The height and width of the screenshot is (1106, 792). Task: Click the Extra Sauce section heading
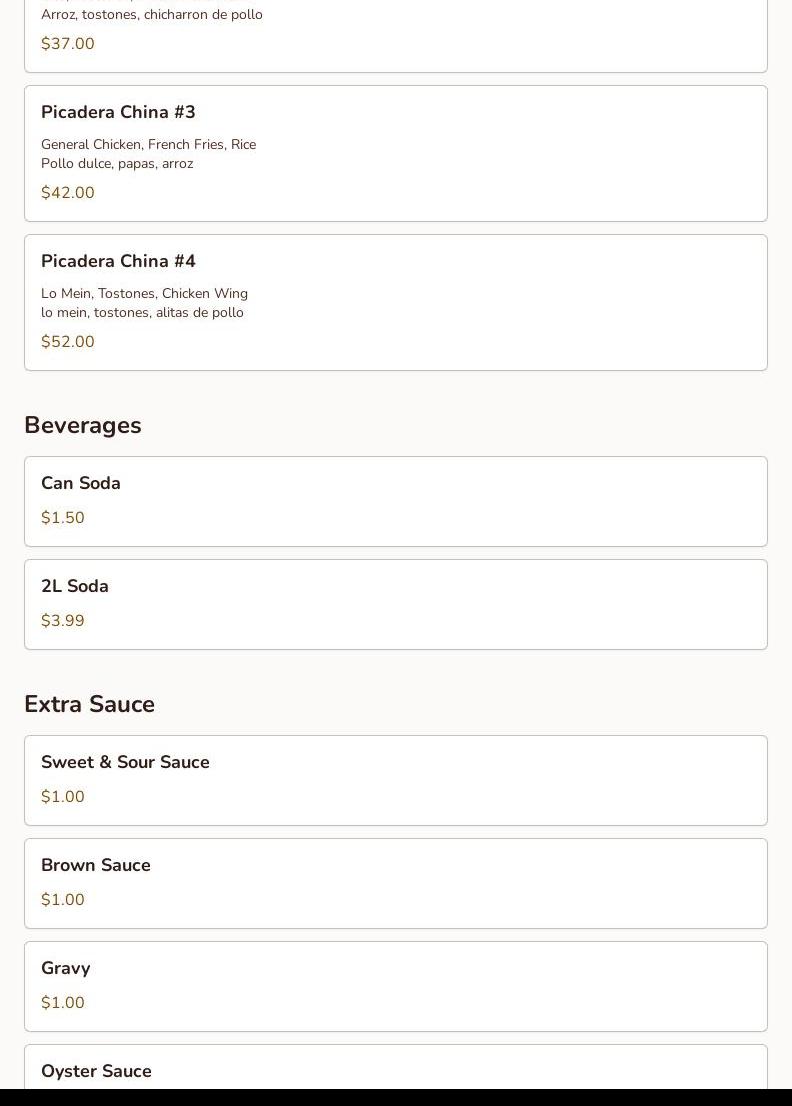(89, 704)
